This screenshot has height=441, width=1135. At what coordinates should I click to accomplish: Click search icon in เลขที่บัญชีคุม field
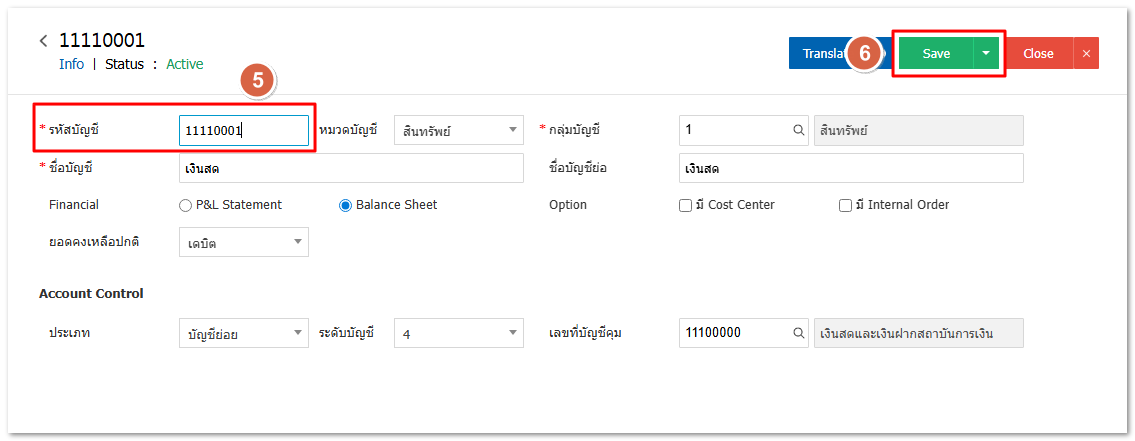click(799, 333)
